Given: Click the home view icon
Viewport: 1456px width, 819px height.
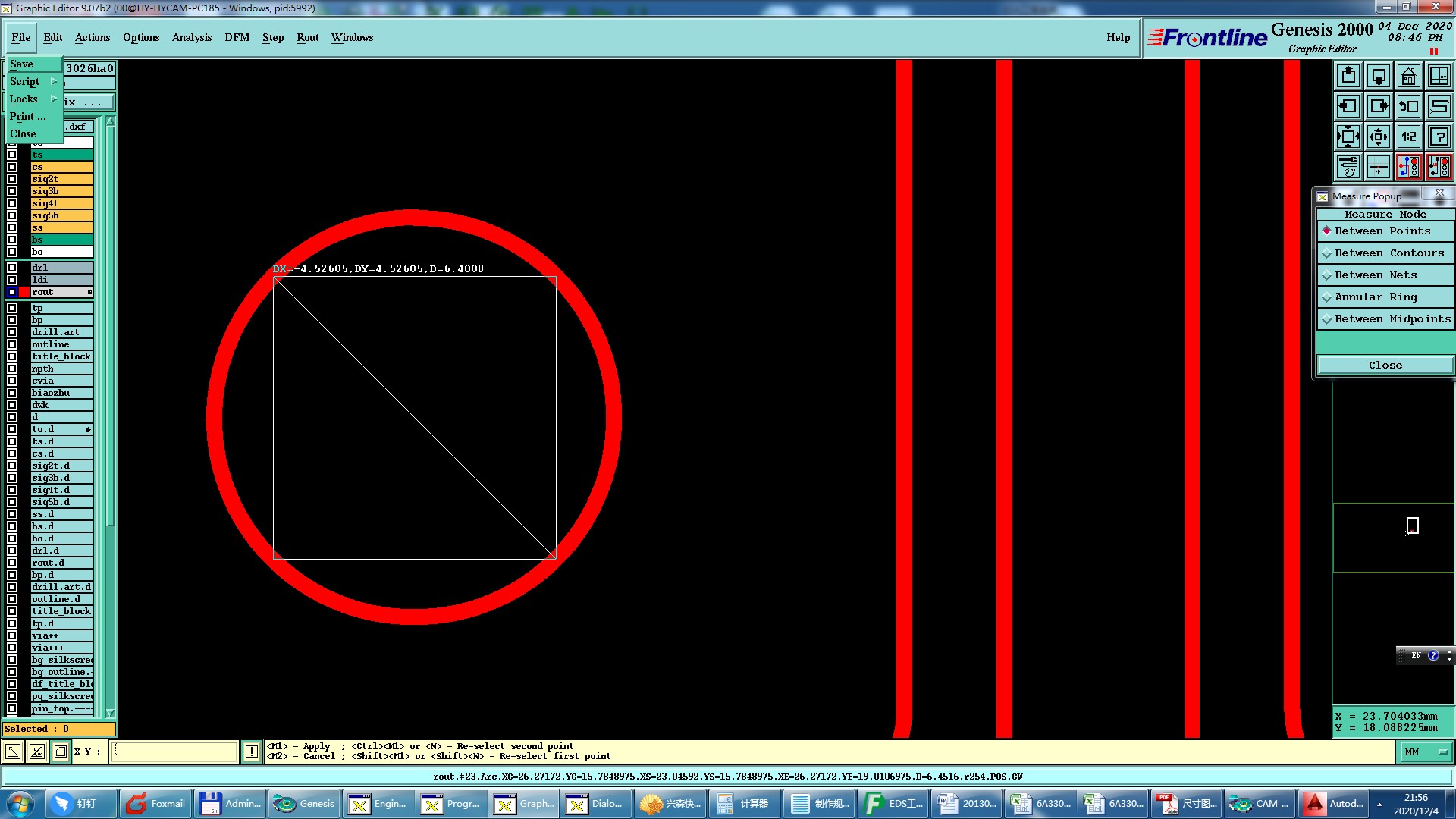Looking at the screenshot, I should (x=1409, y=76).
